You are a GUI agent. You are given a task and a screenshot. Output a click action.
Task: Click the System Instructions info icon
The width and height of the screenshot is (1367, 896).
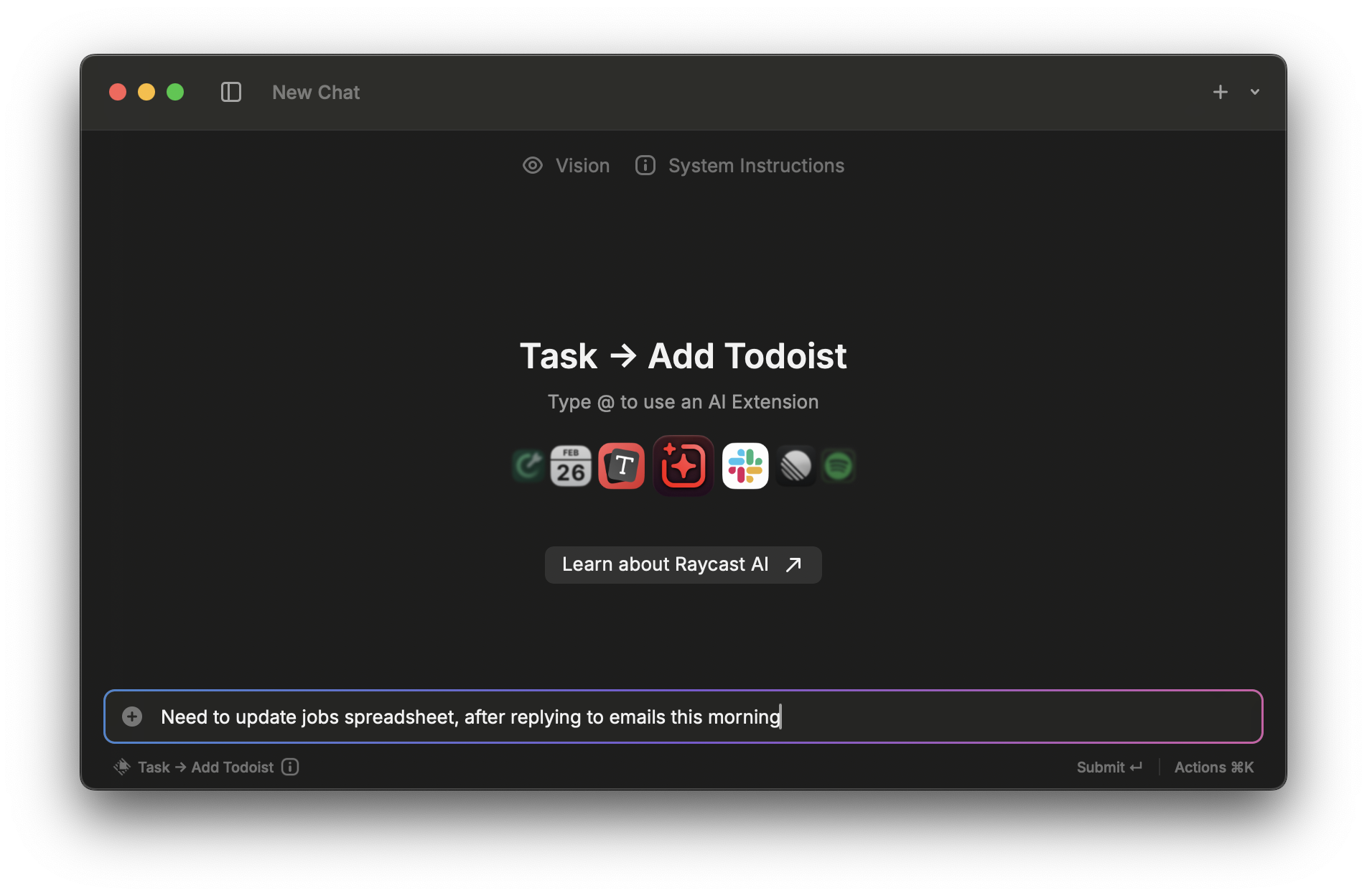645,166
